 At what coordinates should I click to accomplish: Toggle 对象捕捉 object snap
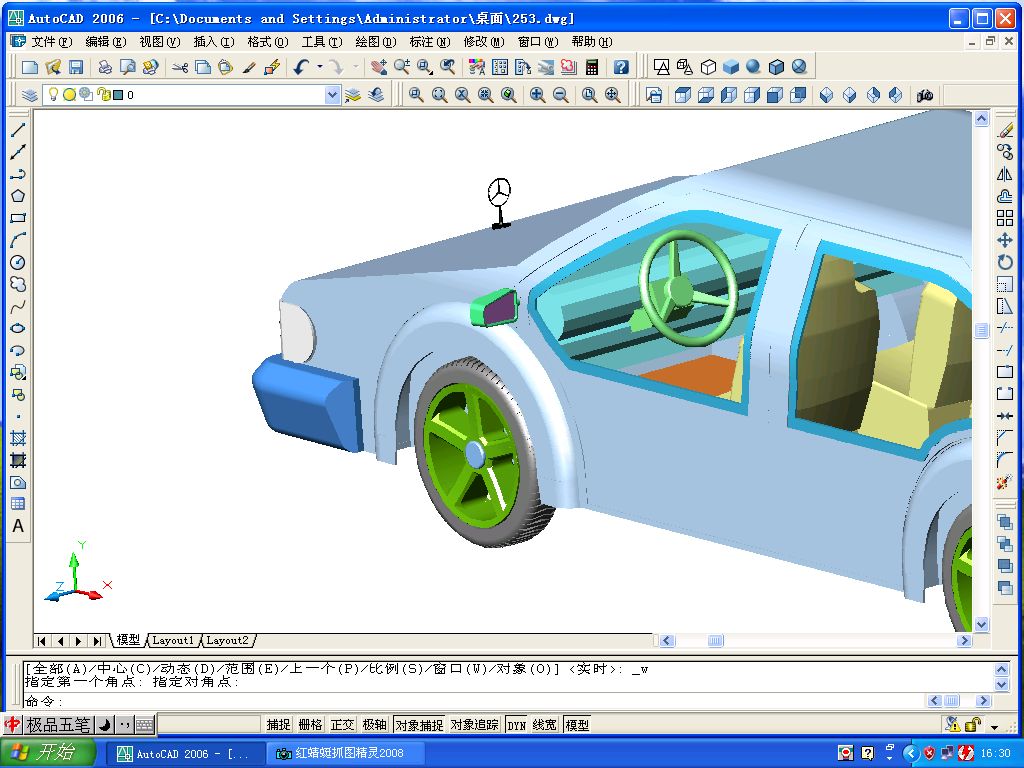419,725
